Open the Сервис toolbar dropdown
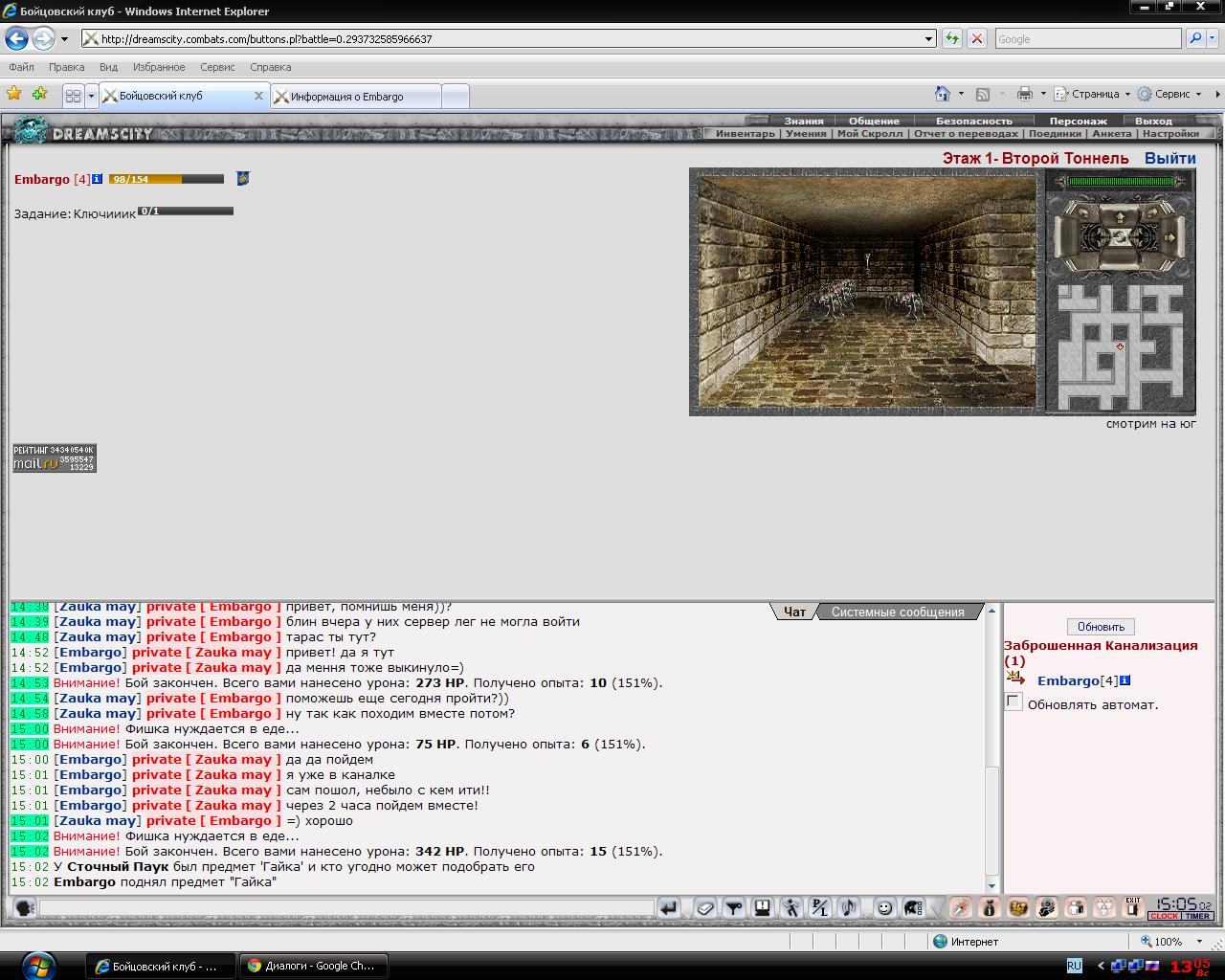Image resolution: width=1225 pixels, height=980 pixels. click(1169, 94)
